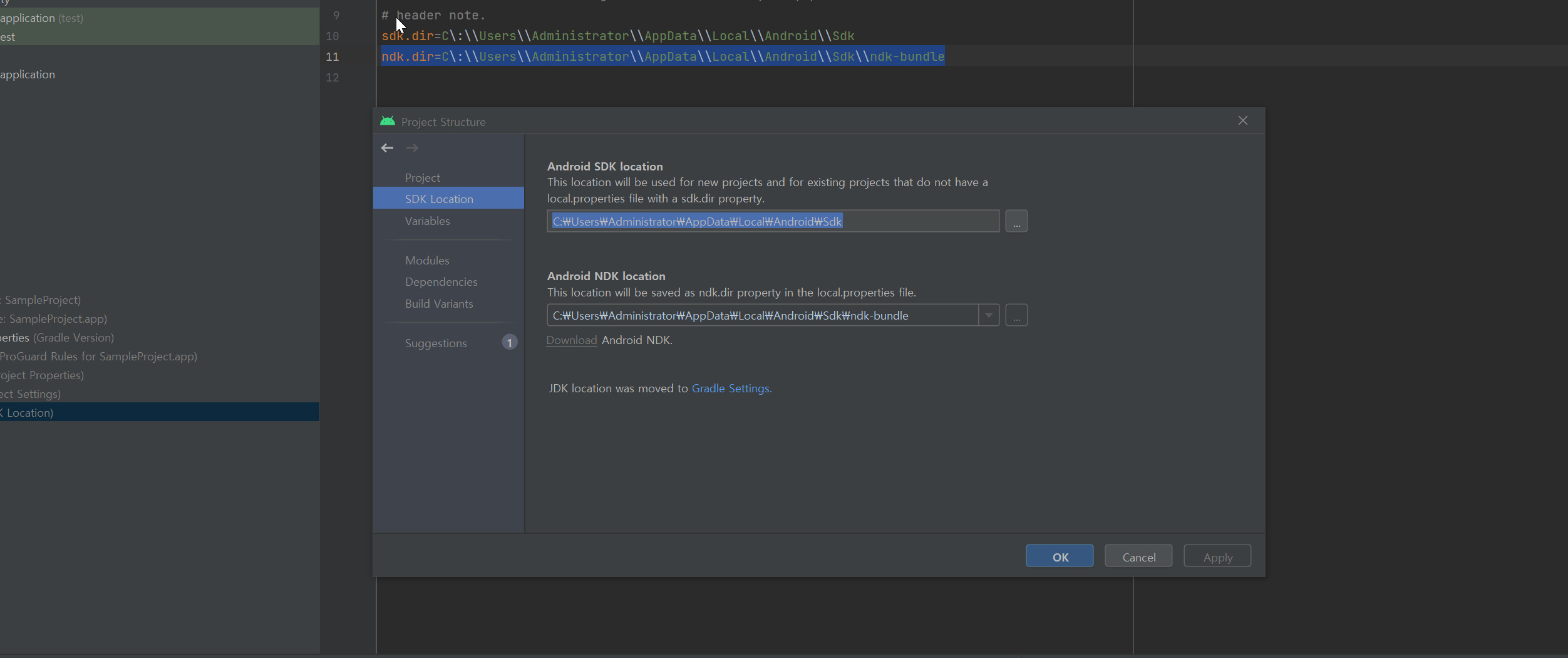Select the 'oject Properties)' tree row

(160, 375)
